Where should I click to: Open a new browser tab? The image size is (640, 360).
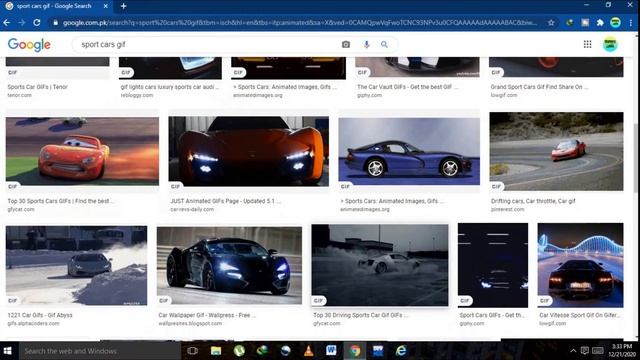click(x=123, y=6)
